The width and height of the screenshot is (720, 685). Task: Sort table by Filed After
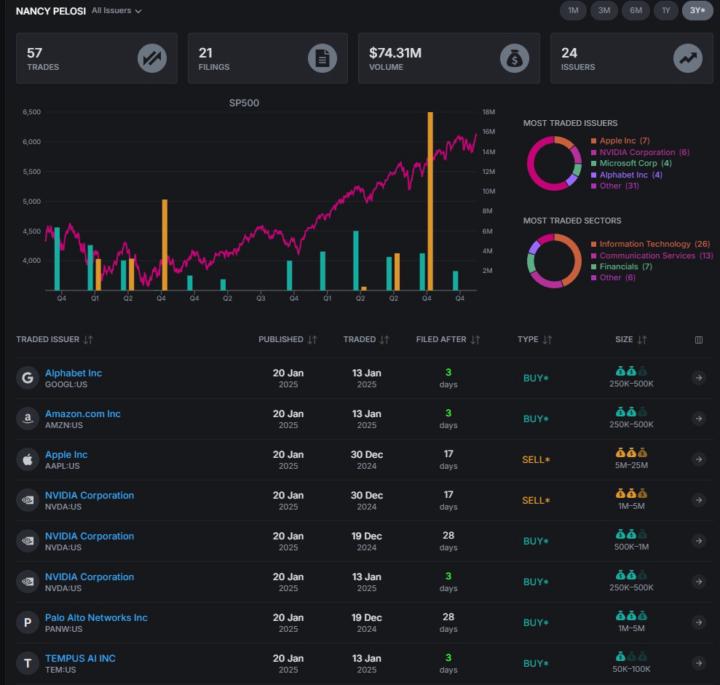pyautogui.click(x=447, y=340)
